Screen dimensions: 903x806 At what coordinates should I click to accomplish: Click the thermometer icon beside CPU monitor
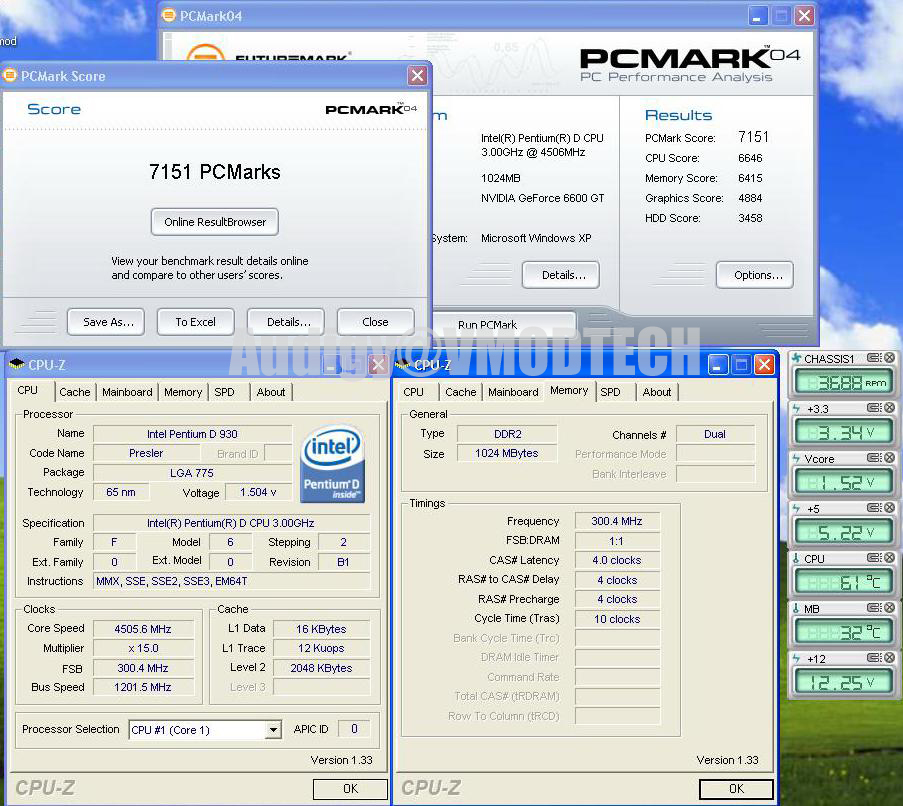(x=796, y=559)
